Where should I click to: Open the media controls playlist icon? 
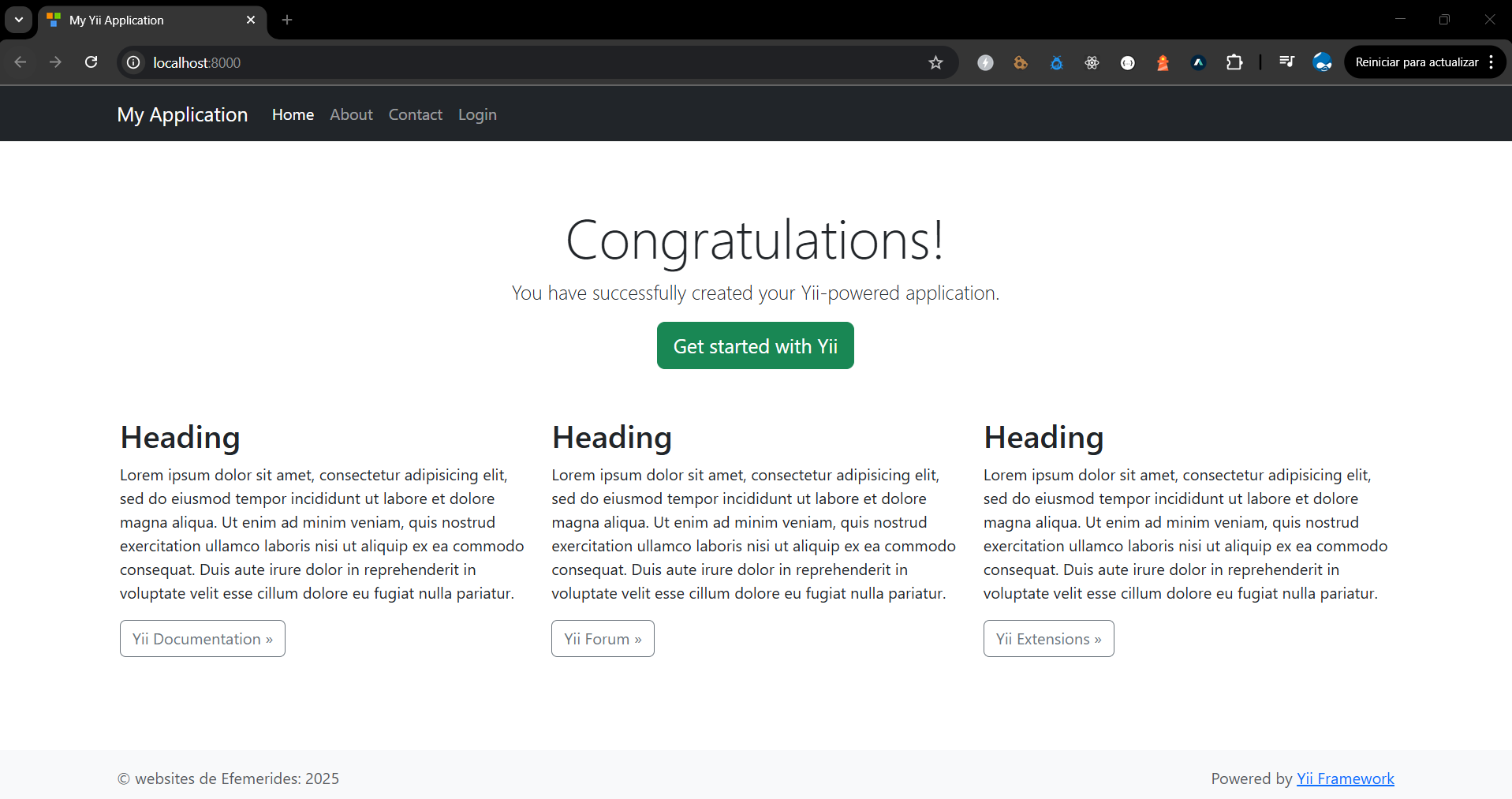1286,62
